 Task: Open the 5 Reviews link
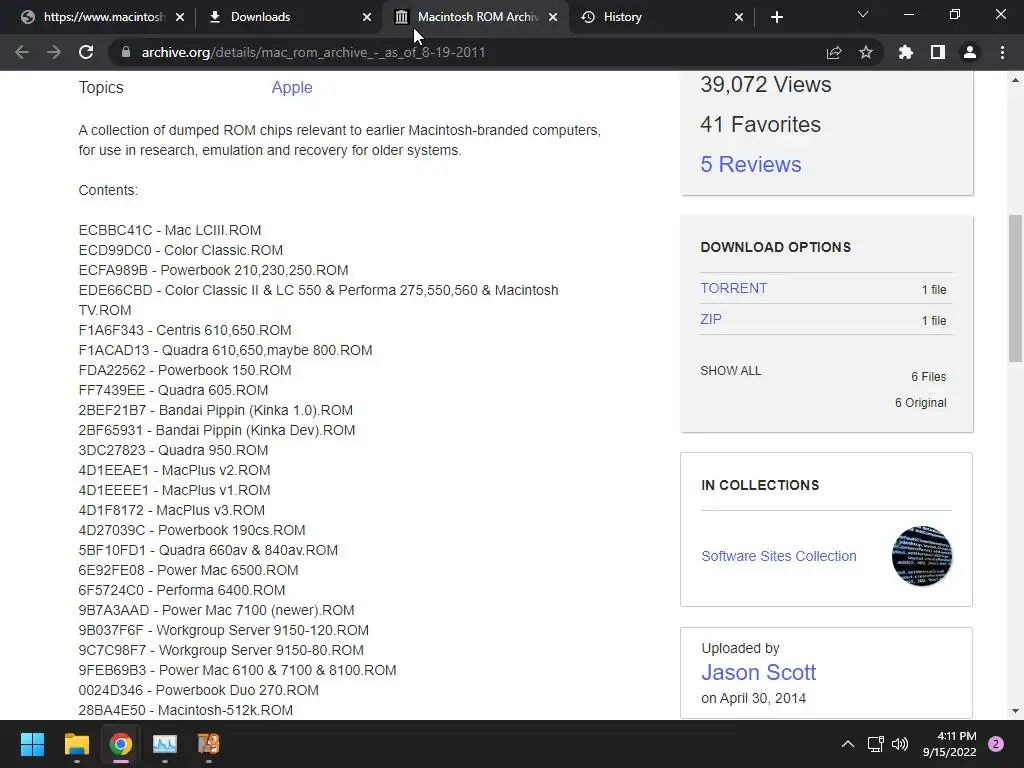[751, 165]
